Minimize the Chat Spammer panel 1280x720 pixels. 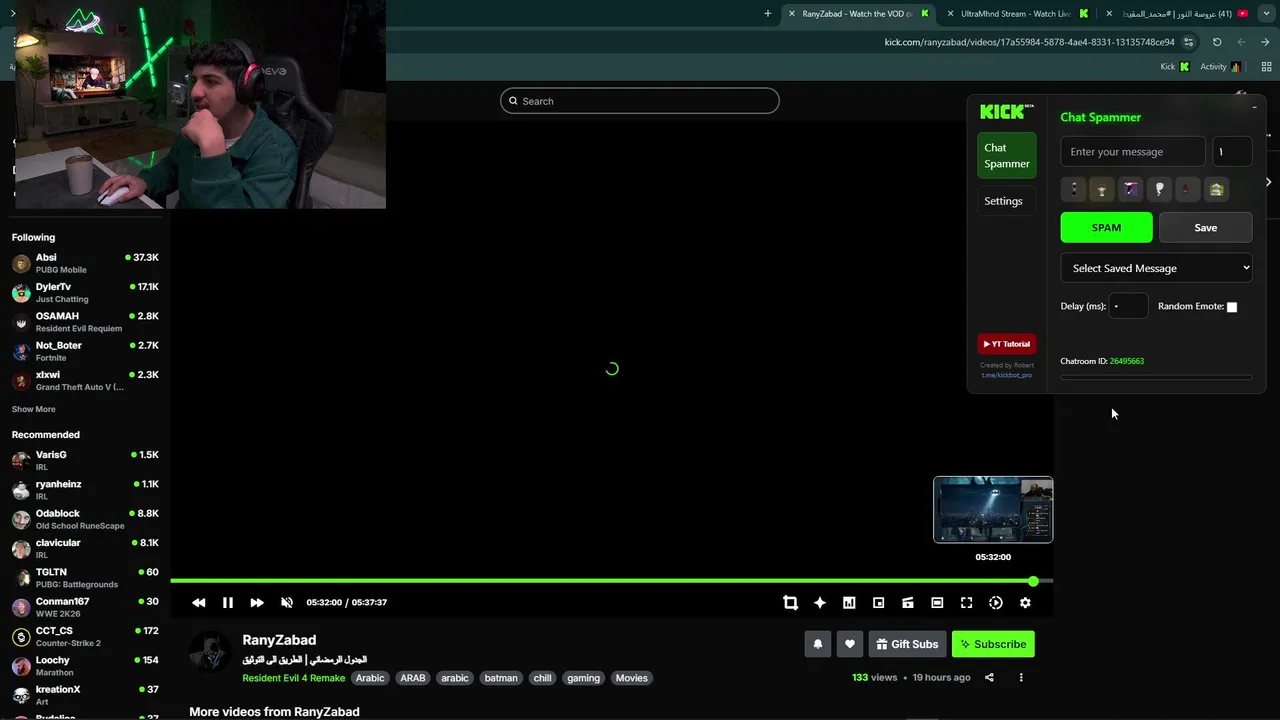(x=1254, y=107)
